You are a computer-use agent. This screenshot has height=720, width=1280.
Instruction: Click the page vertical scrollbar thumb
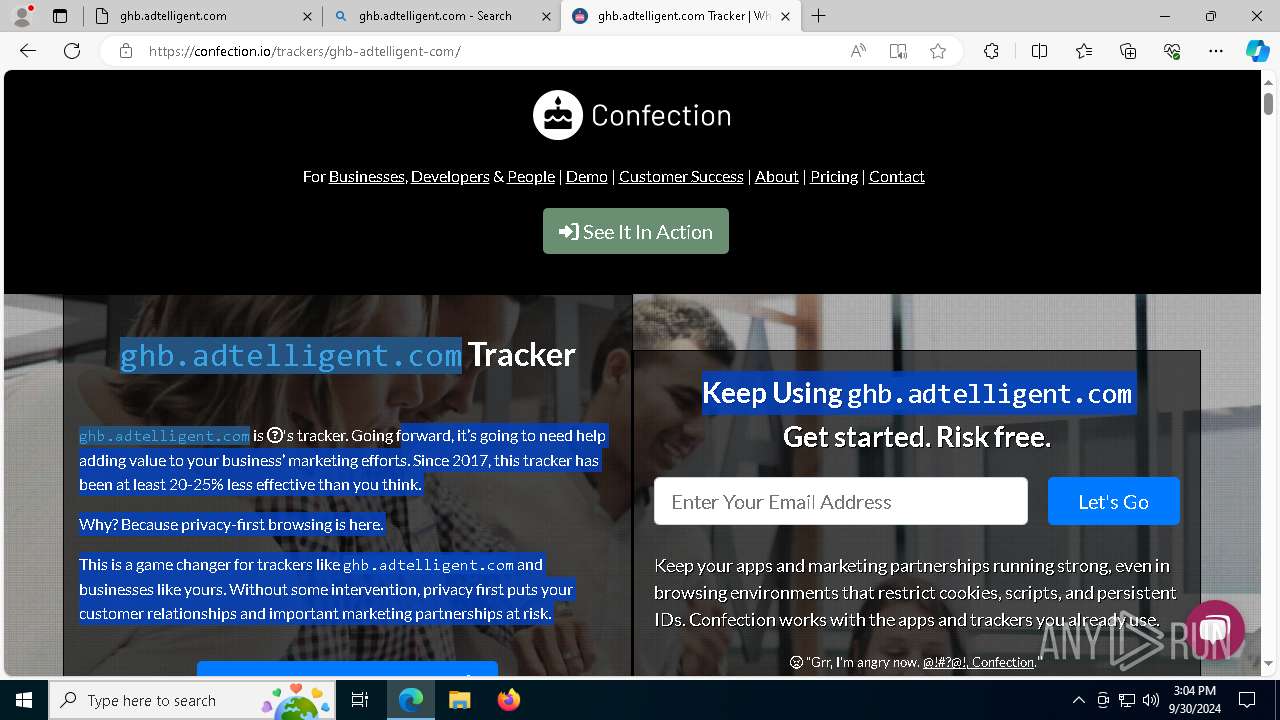pyautogui.click(x=1268, y=103)
